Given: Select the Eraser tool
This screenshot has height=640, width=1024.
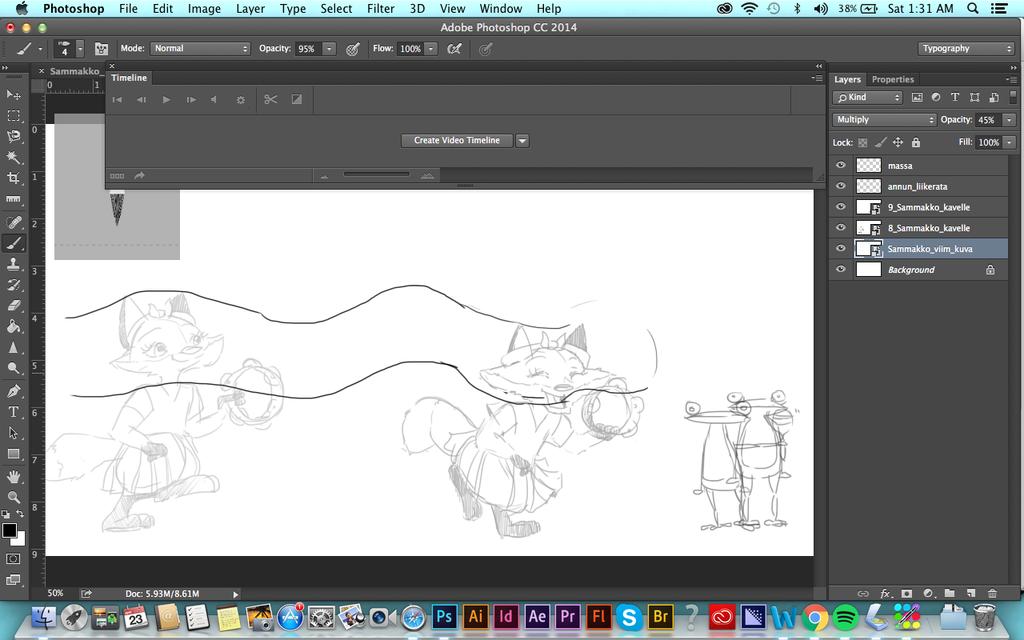Looking at the screenshot, I should (13, 306).
